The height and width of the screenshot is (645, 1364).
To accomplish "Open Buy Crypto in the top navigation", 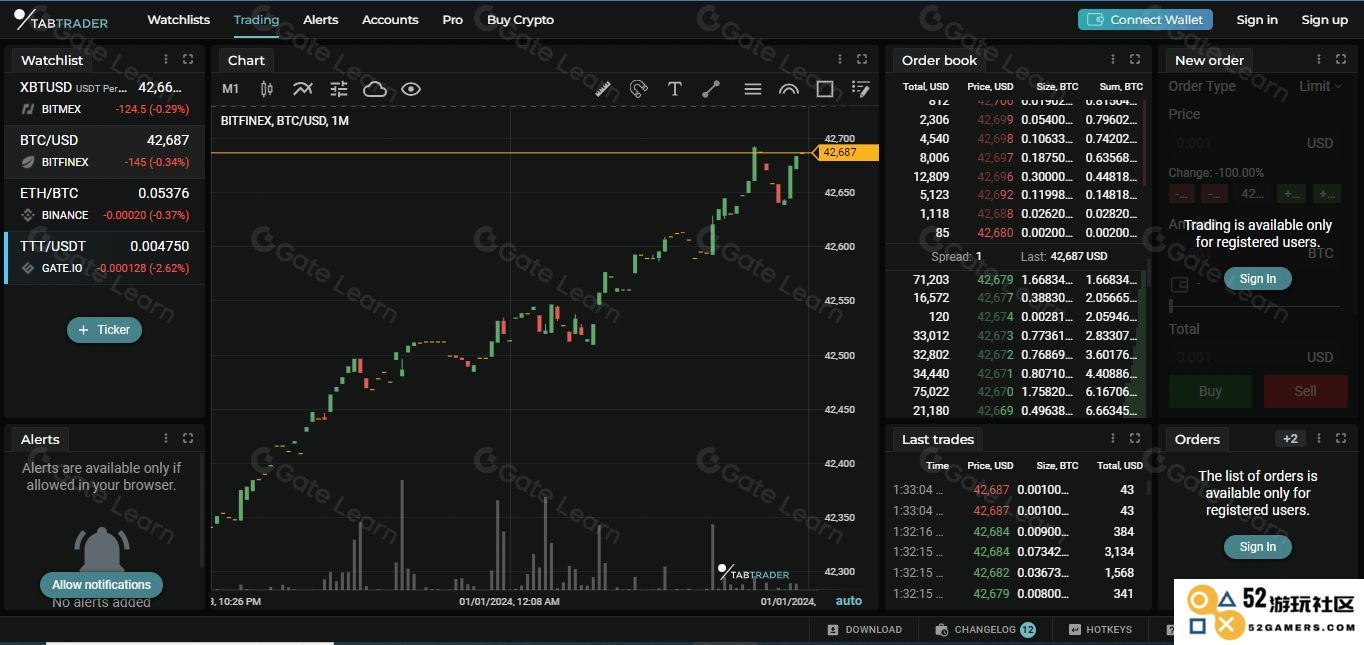I will coord(520,20).
